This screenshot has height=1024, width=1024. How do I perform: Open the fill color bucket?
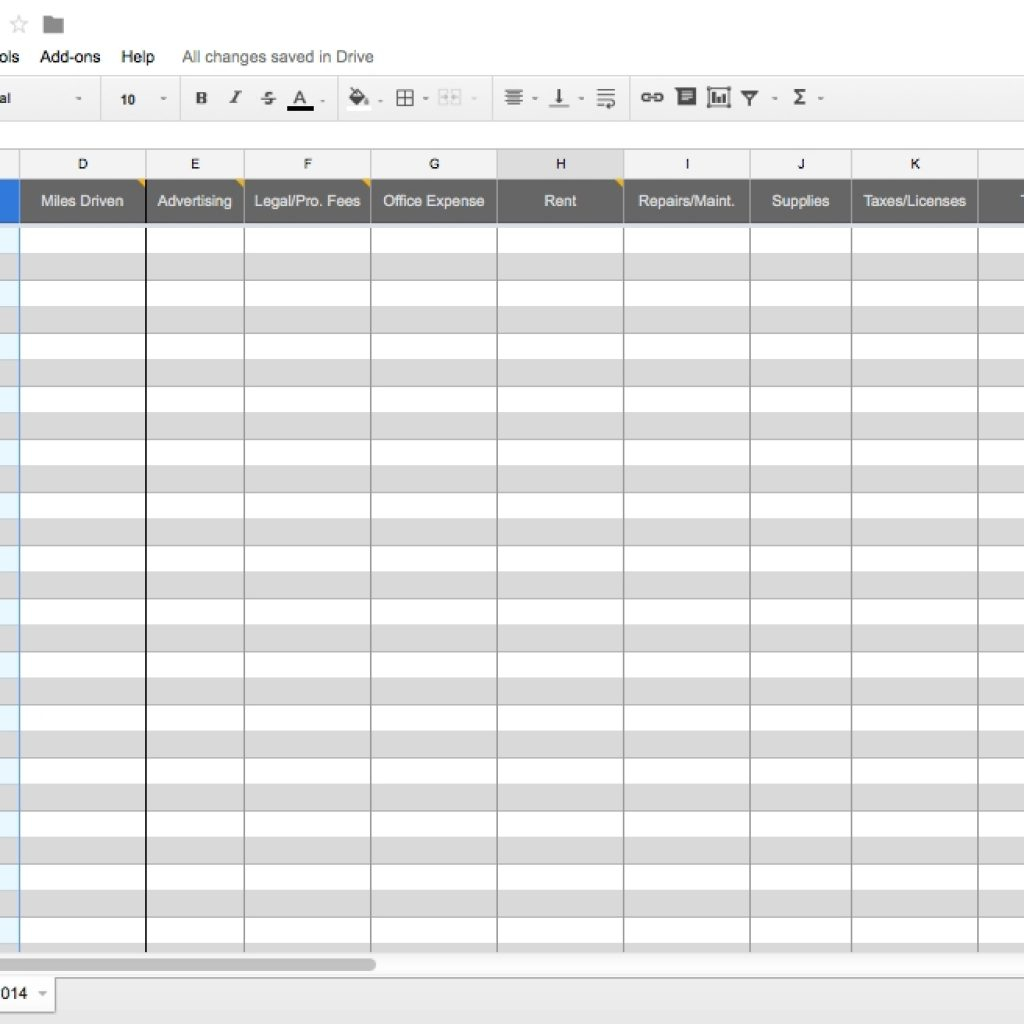[358, 98]
